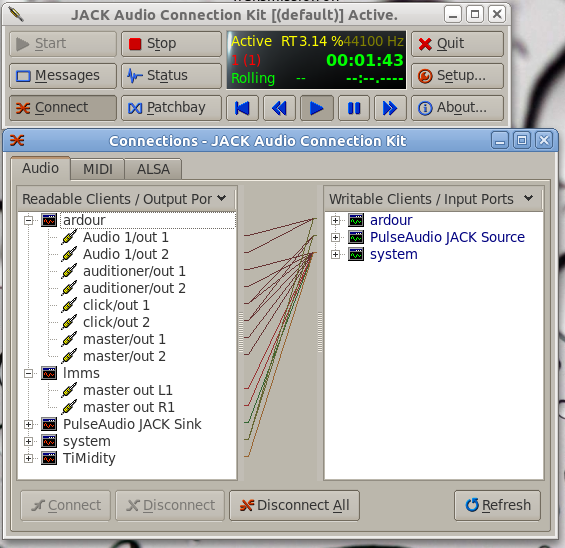This screenshot has height=548, width=565.
Task: Select Audio 1/out 2 port
Action: (126, 254)
